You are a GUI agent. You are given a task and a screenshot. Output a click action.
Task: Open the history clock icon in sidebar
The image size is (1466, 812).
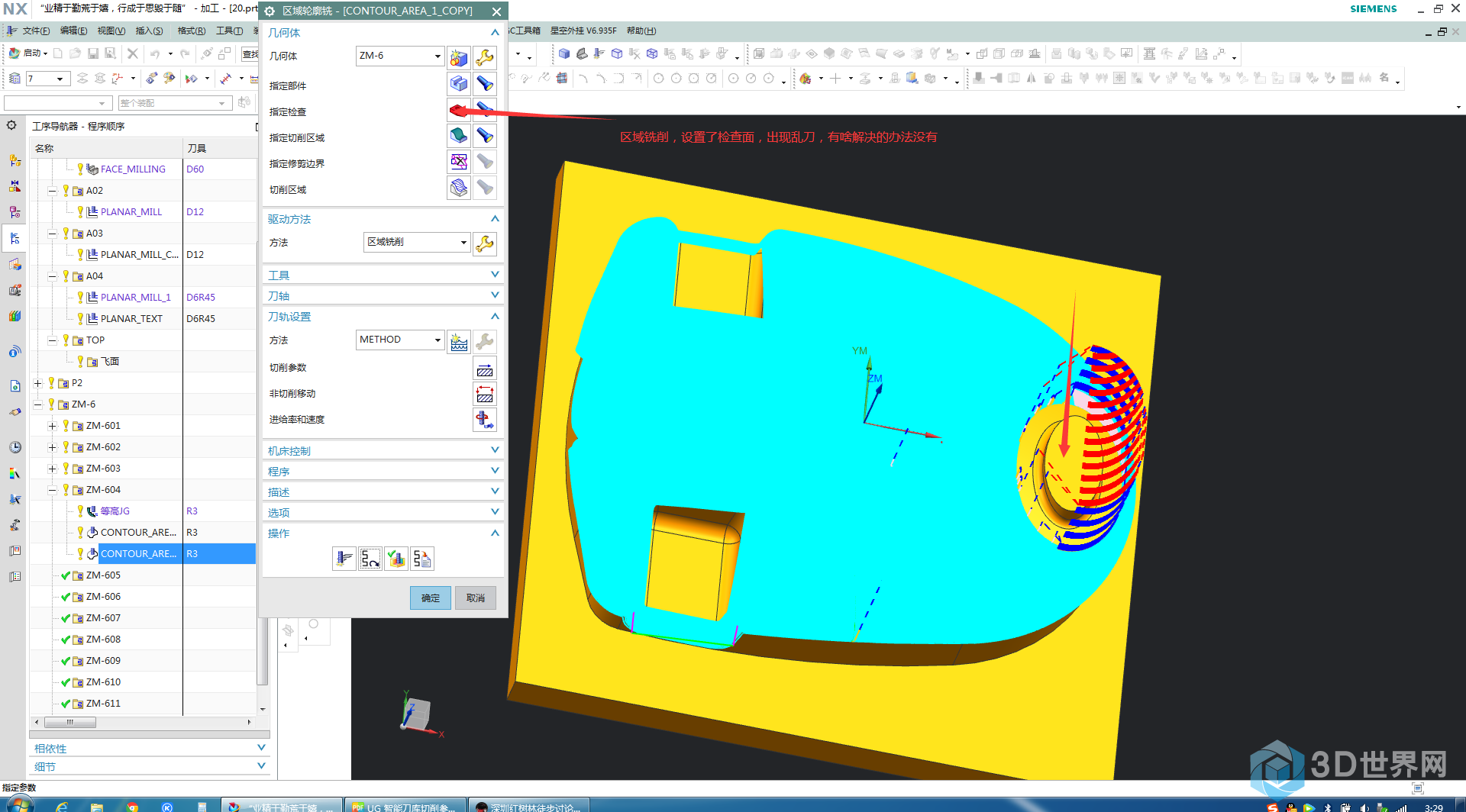[15, 447]
